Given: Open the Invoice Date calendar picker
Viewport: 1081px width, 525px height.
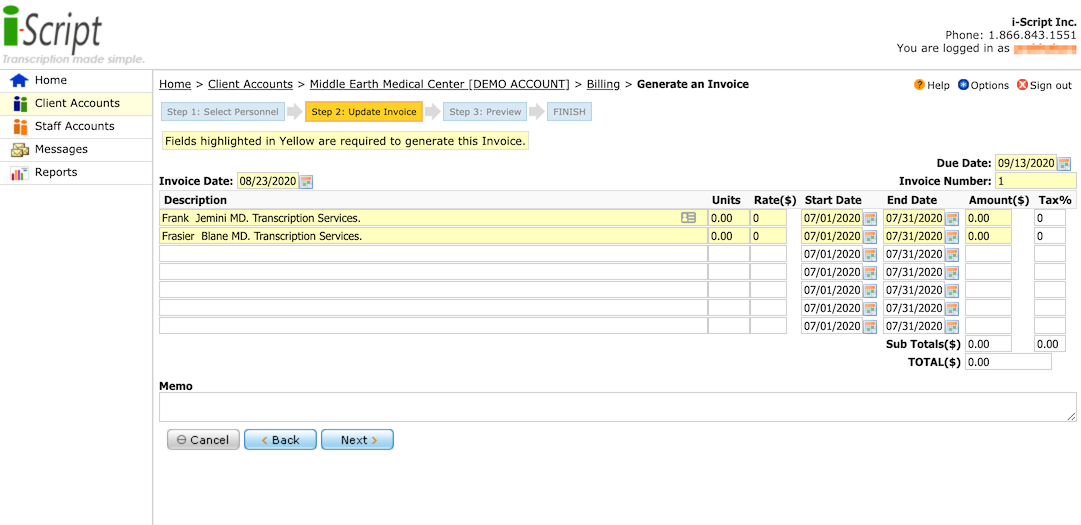Looking at the screenshot, I should coord(306,181).
